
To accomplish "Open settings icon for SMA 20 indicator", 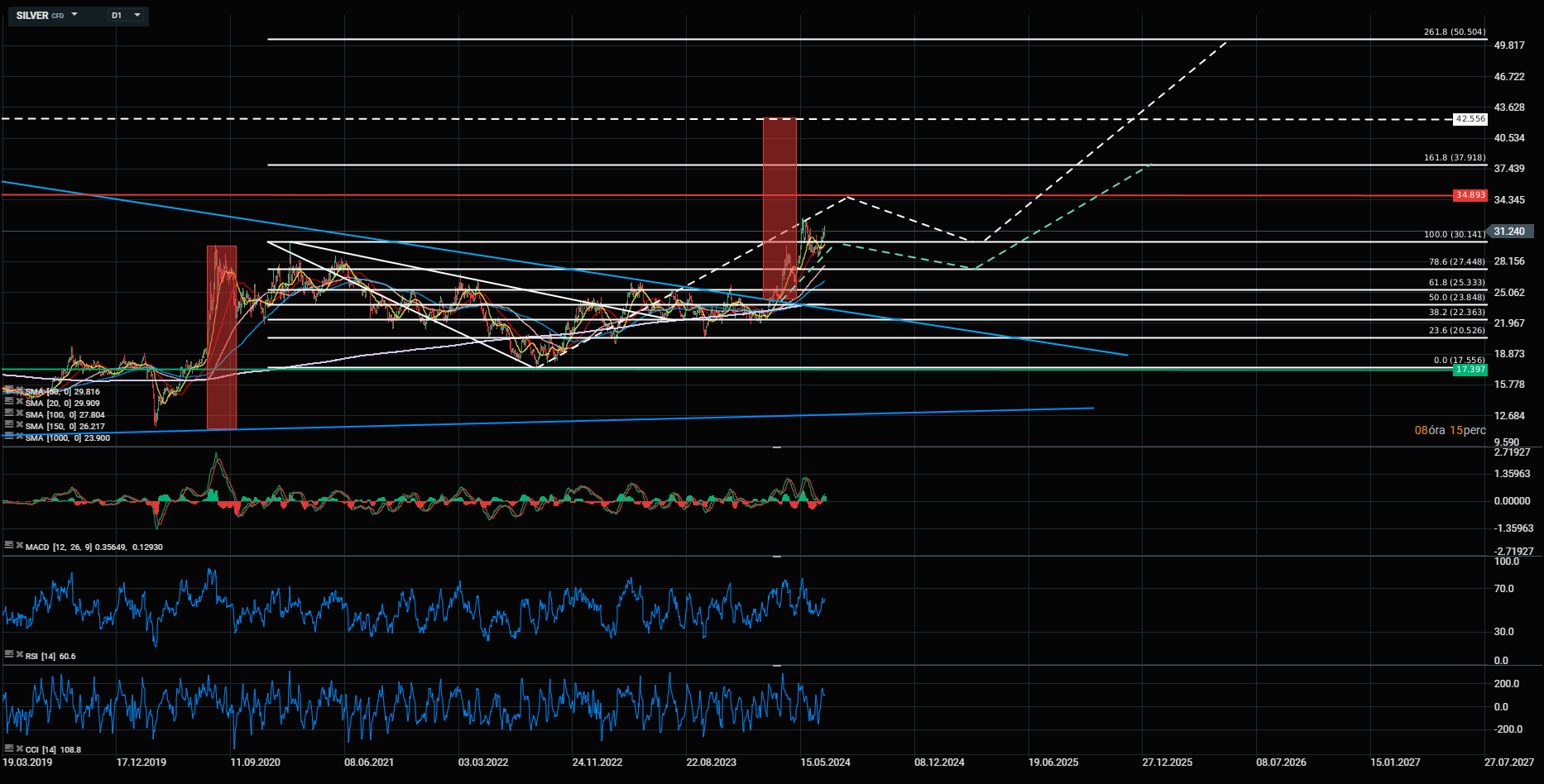I will [9, 402].
